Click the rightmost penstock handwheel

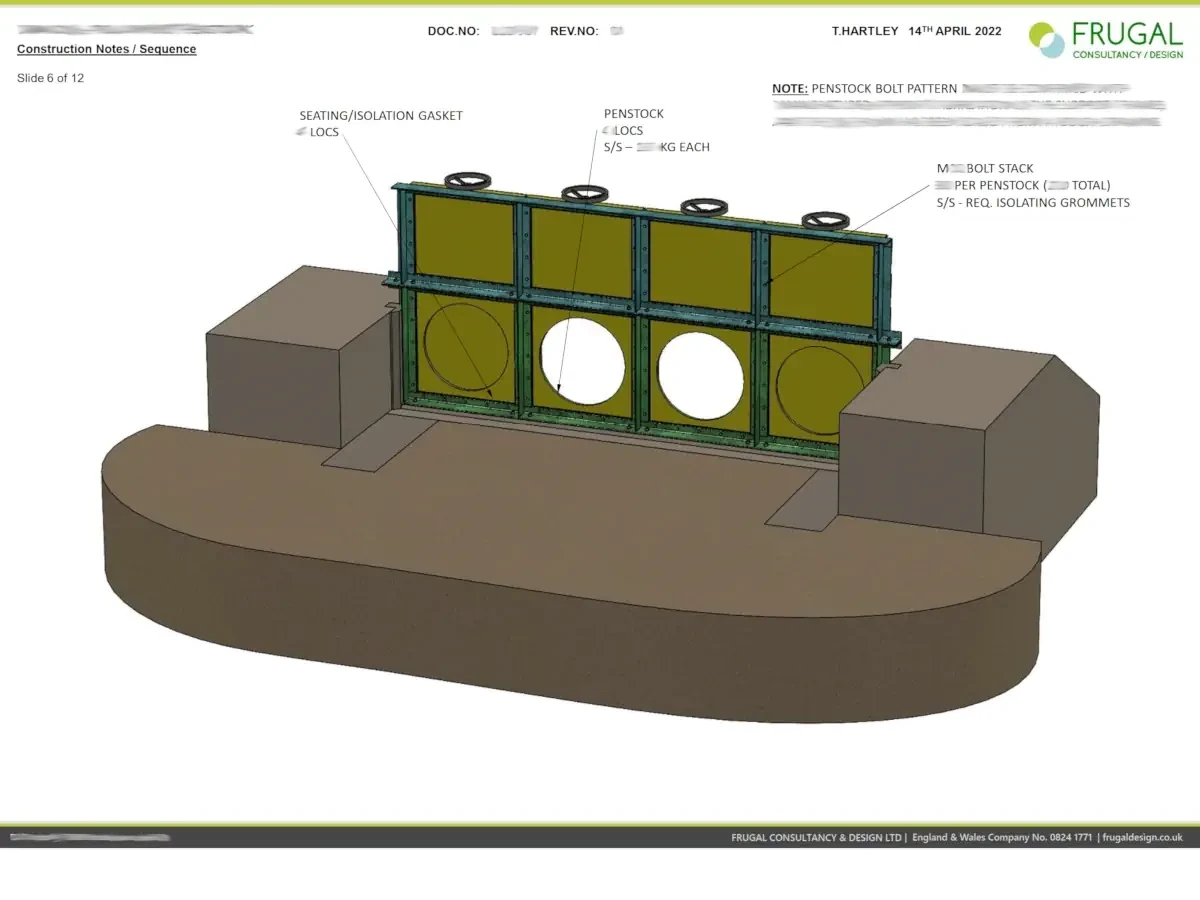(x=825, y=220)
